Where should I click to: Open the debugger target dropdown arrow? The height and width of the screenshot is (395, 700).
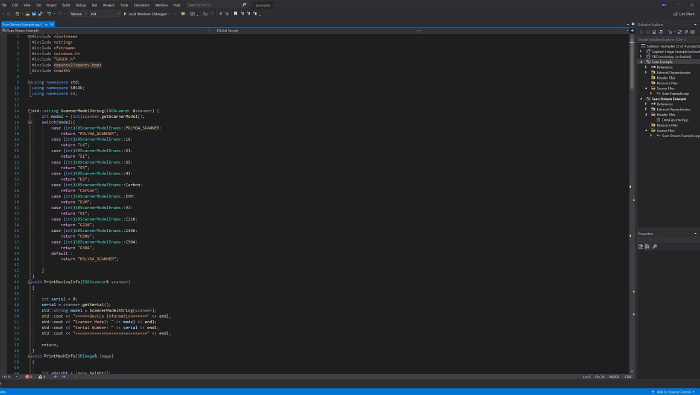[170, 14]
